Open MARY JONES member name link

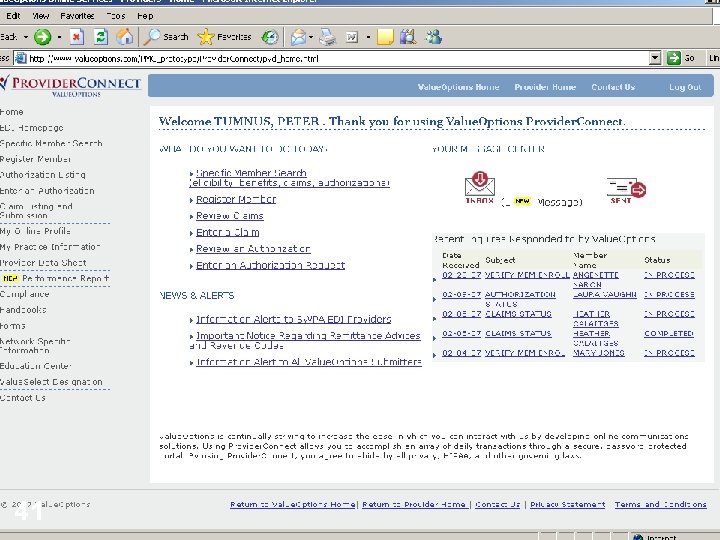point(599,353)
